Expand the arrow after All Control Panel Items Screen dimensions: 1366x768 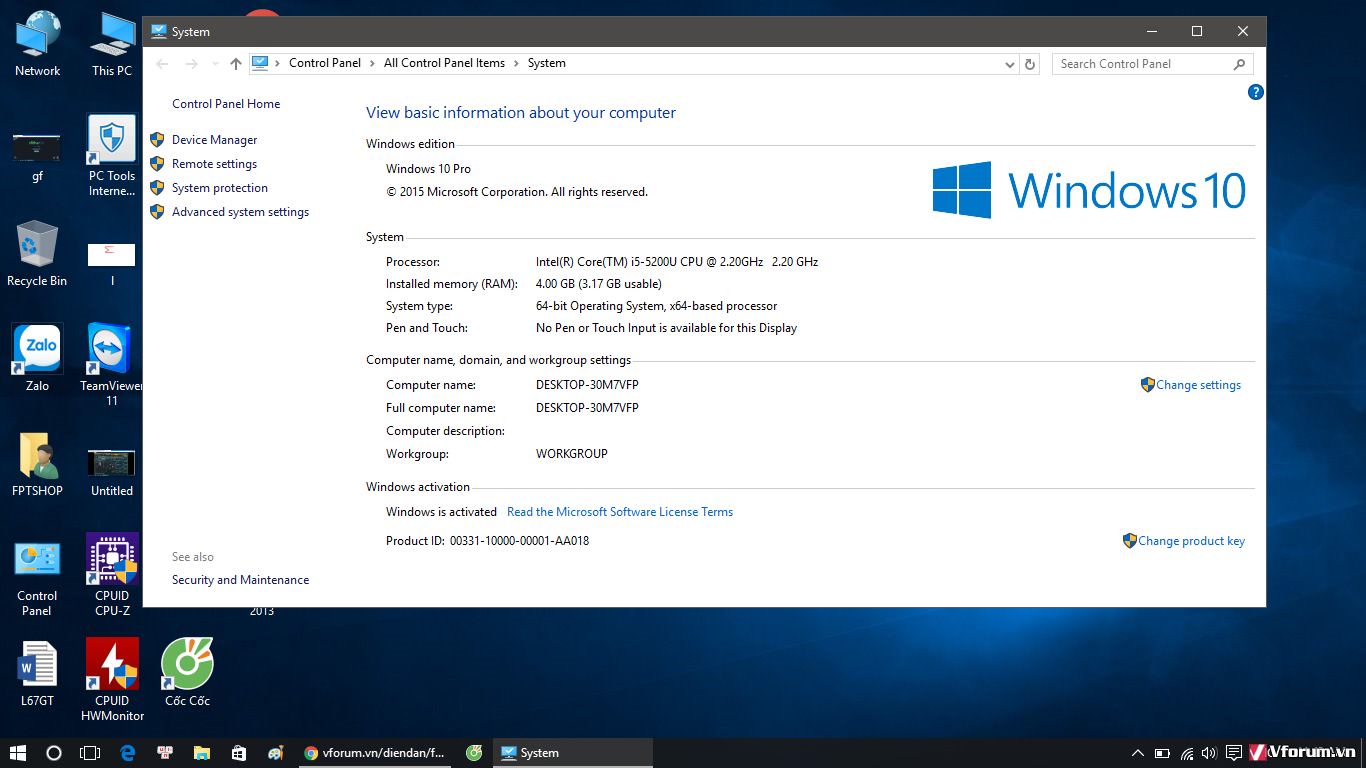pyautogui.click(x=516, y=63)
